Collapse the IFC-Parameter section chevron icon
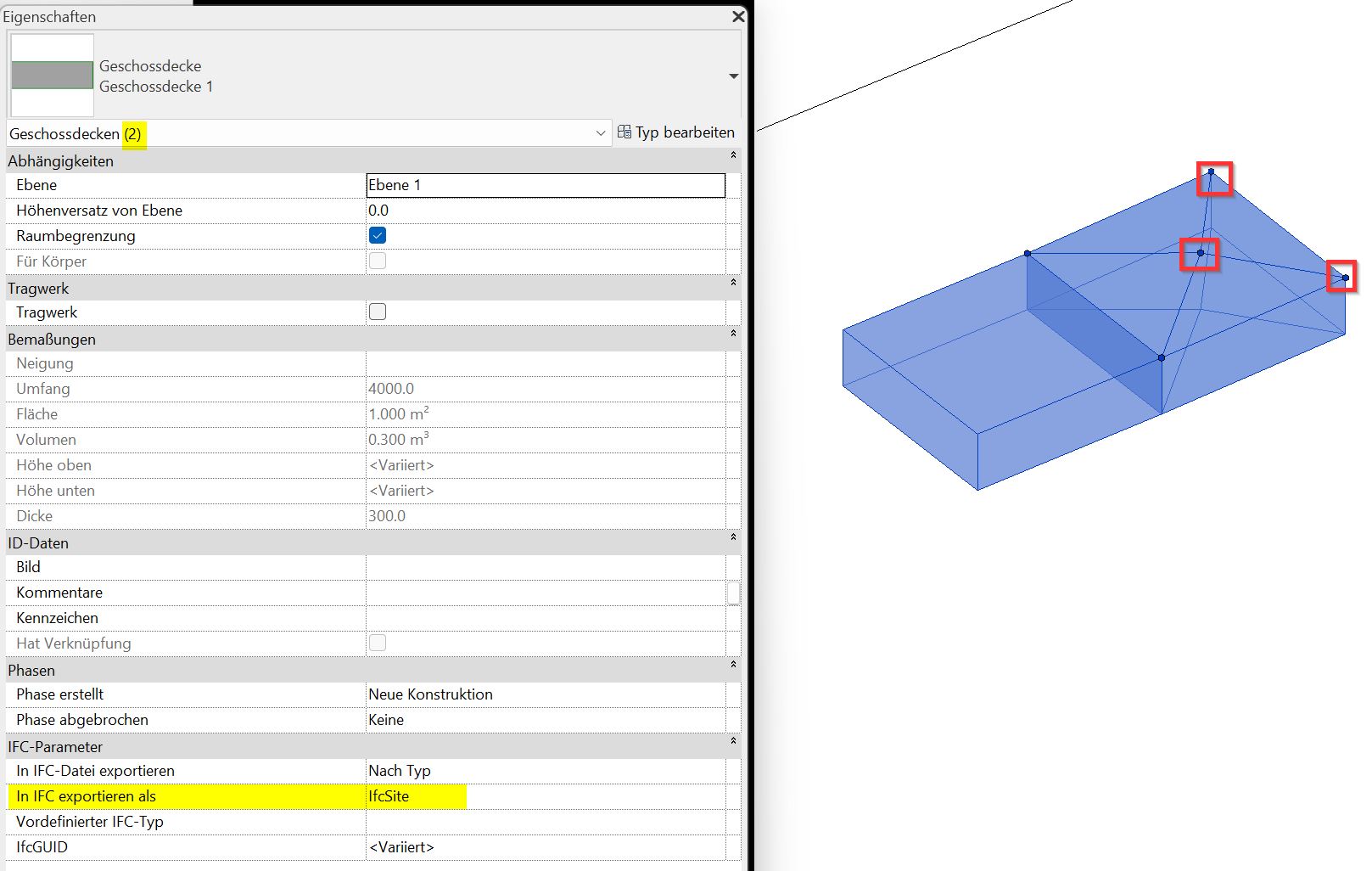 tap(733, 742)
